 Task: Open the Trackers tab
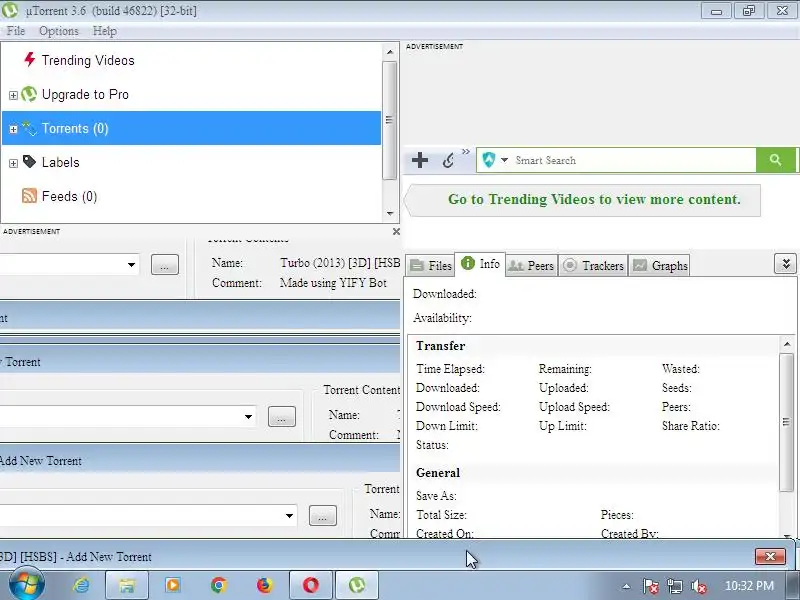click(593, 265)
